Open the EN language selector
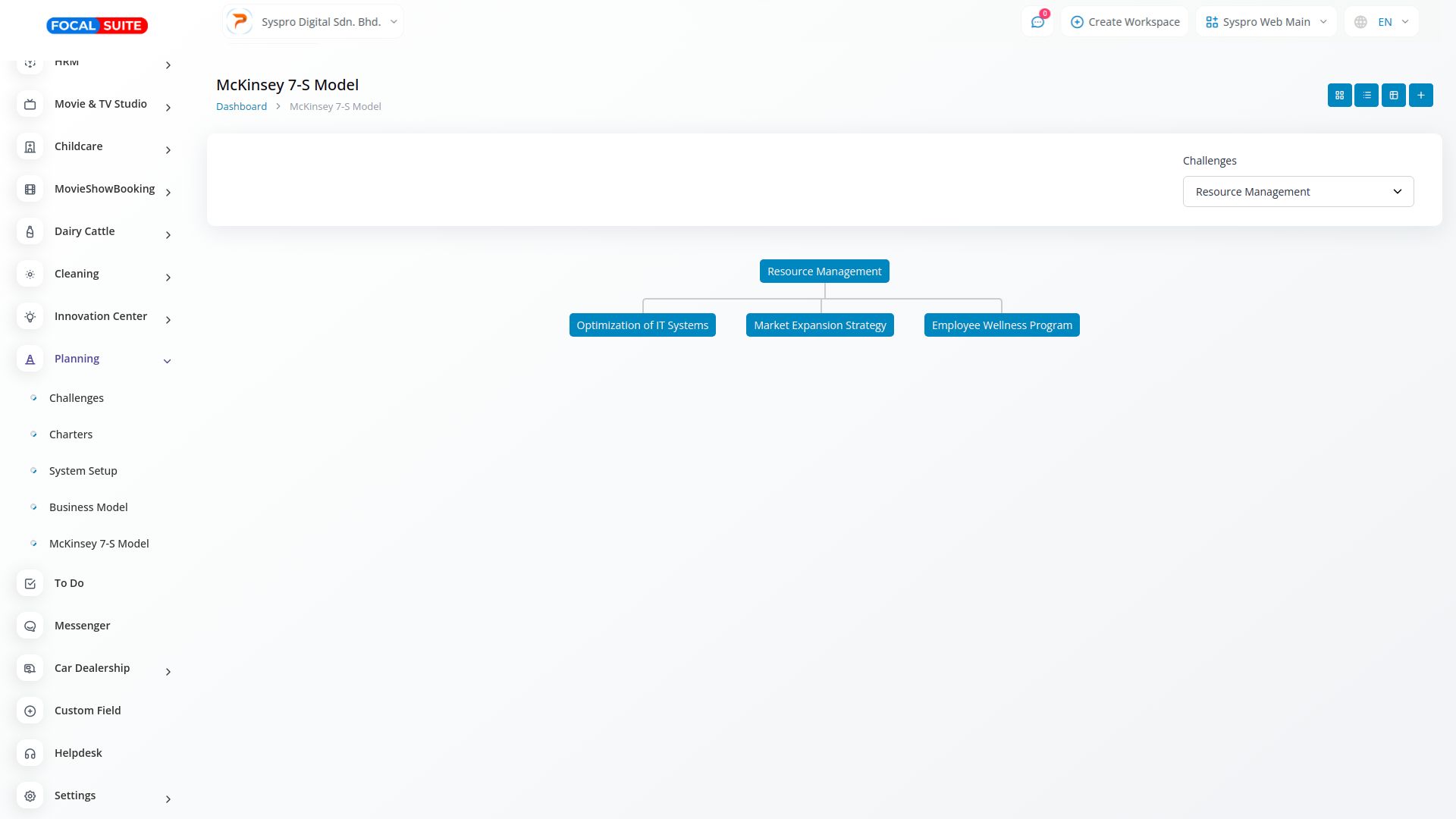The width and height of the screenshot is (1456, 819). pos(1382,22)
